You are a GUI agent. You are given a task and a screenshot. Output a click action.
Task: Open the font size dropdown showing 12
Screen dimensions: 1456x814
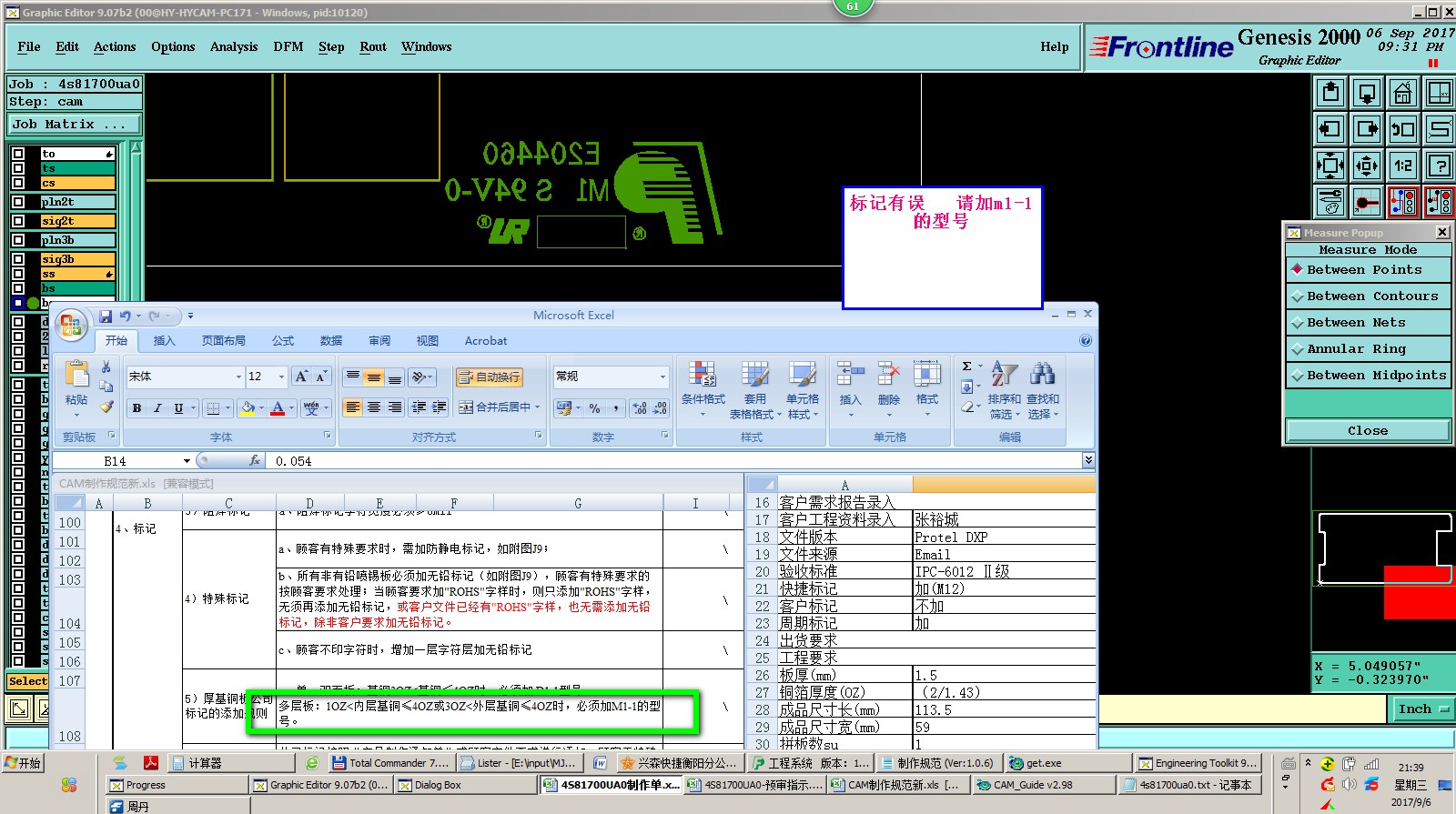point(281,377)
